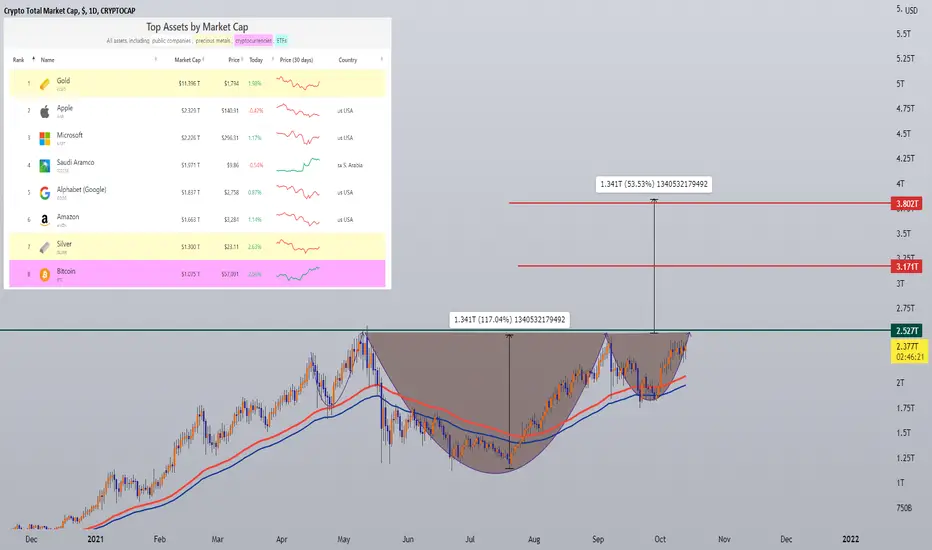Click the '4.25T' price axis label
Image resolution: width=932 pixels, height=550 pixels.
[905, 158]
